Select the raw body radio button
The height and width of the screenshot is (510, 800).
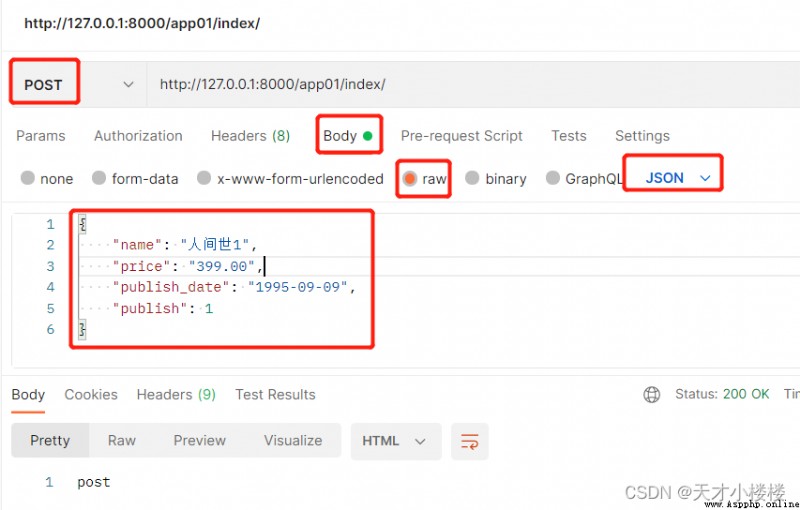pyautogui.click(x=410, y=178)
